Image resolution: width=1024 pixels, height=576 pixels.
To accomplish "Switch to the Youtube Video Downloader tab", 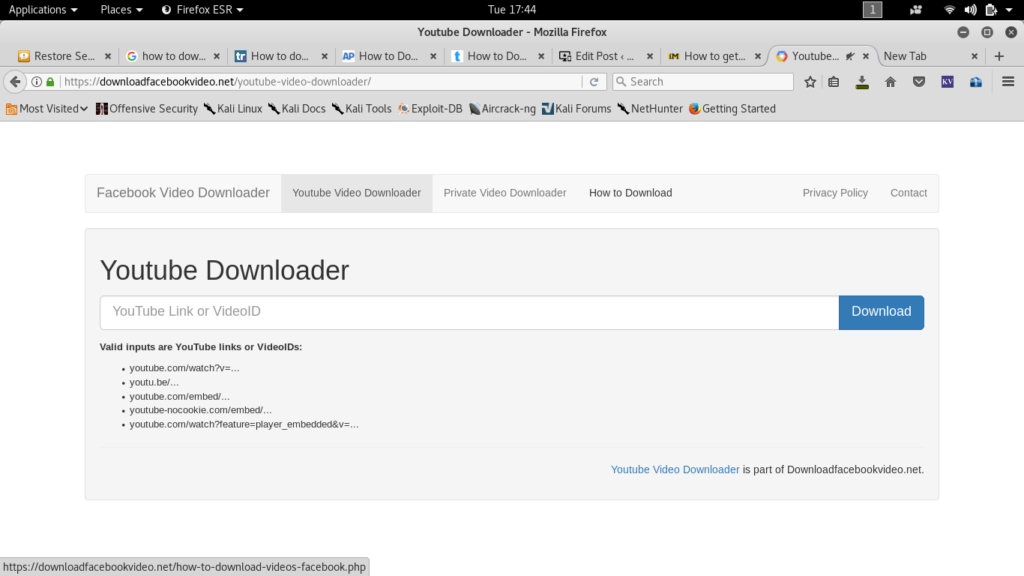I will (x=356, y=192).
